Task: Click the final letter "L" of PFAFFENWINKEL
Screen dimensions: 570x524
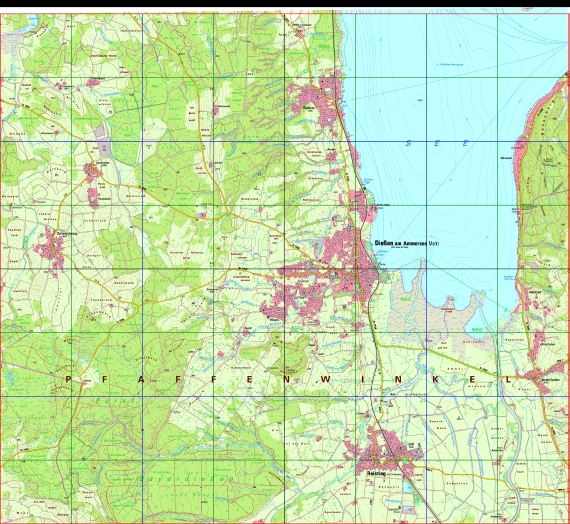Action: click(x=508, y=380)
